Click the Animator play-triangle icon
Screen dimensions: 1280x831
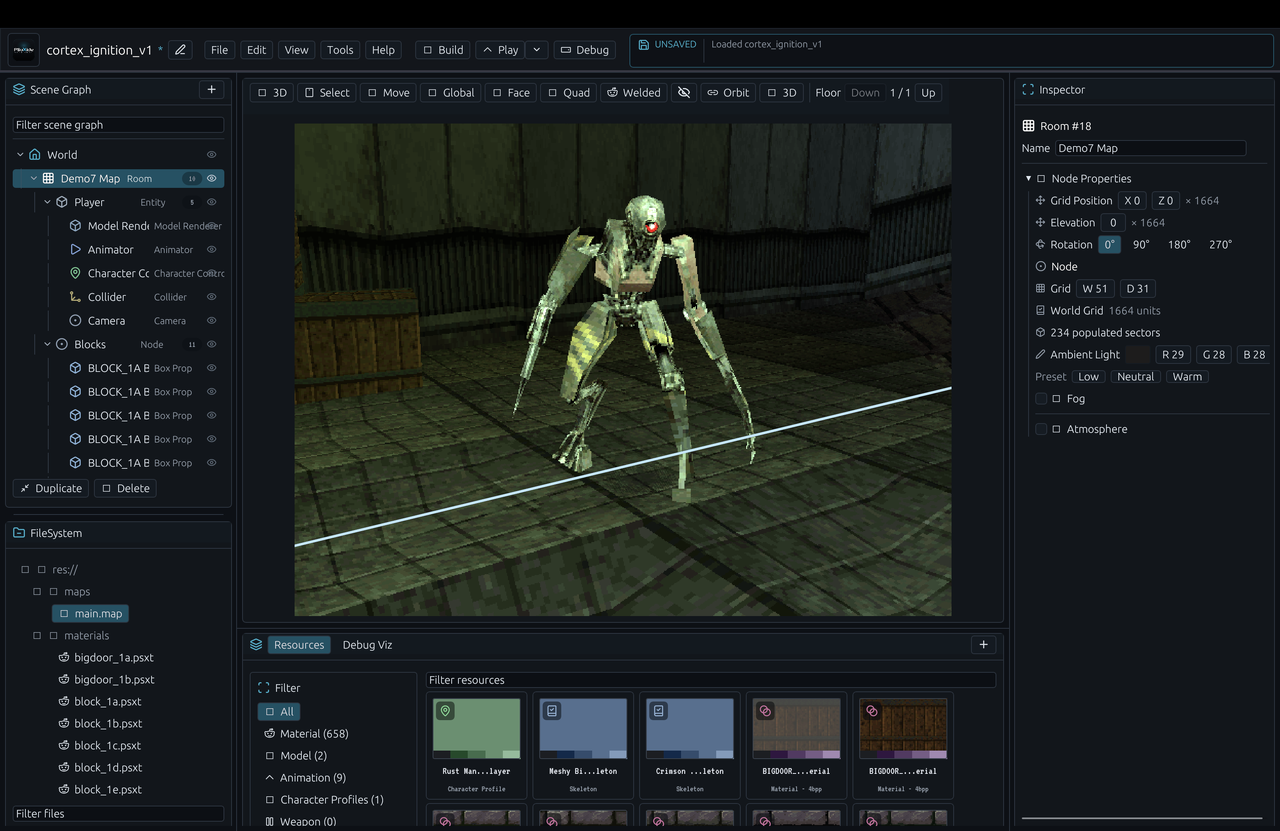(75, 249)
